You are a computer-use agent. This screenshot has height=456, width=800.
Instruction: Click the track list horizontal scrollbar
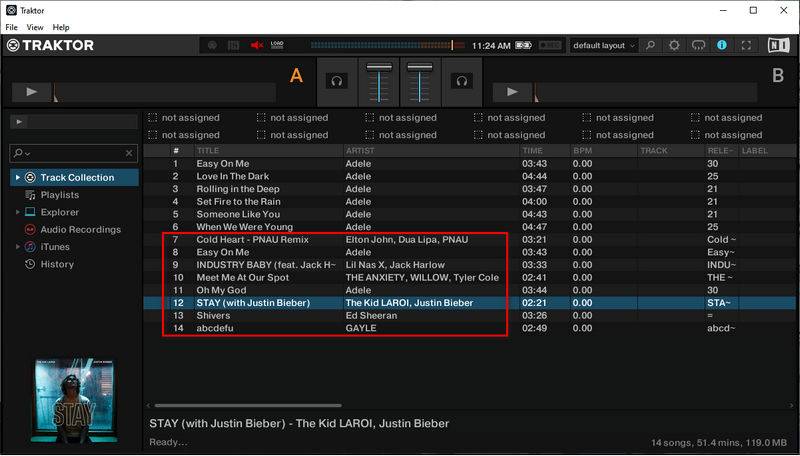(x=248, y=406)
